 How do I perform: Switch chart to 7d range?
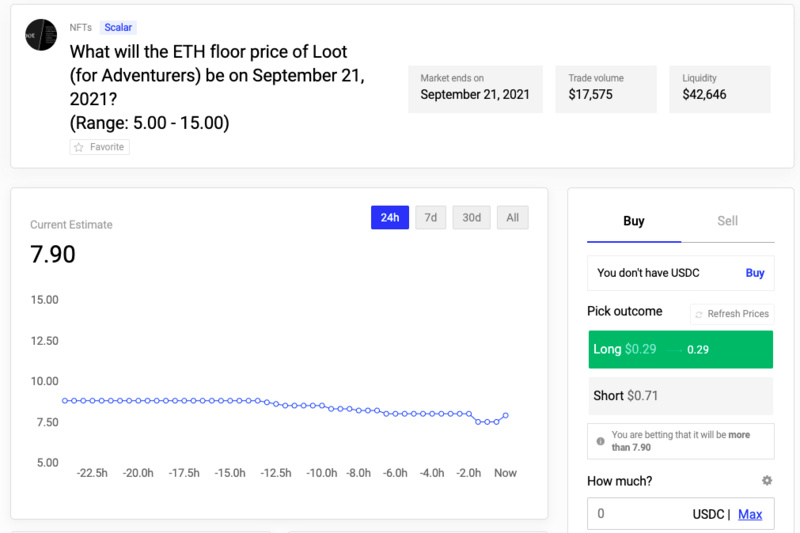(x=431, y=218)
